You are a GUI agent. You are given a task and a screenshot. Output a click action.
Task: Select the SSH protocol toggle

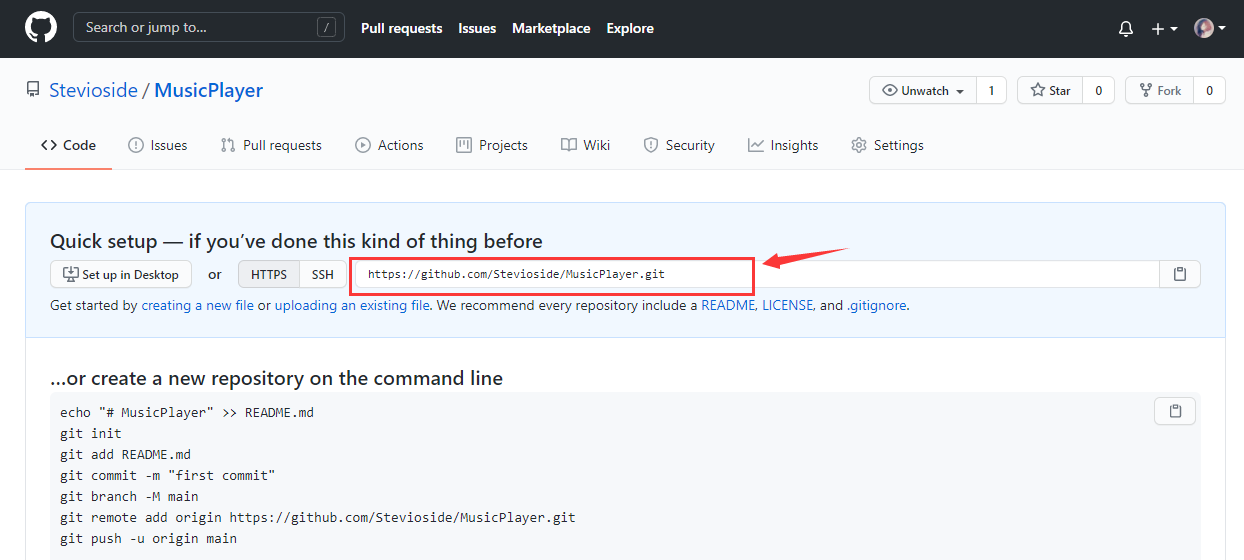pyautogui.click(x=322, y=274)
